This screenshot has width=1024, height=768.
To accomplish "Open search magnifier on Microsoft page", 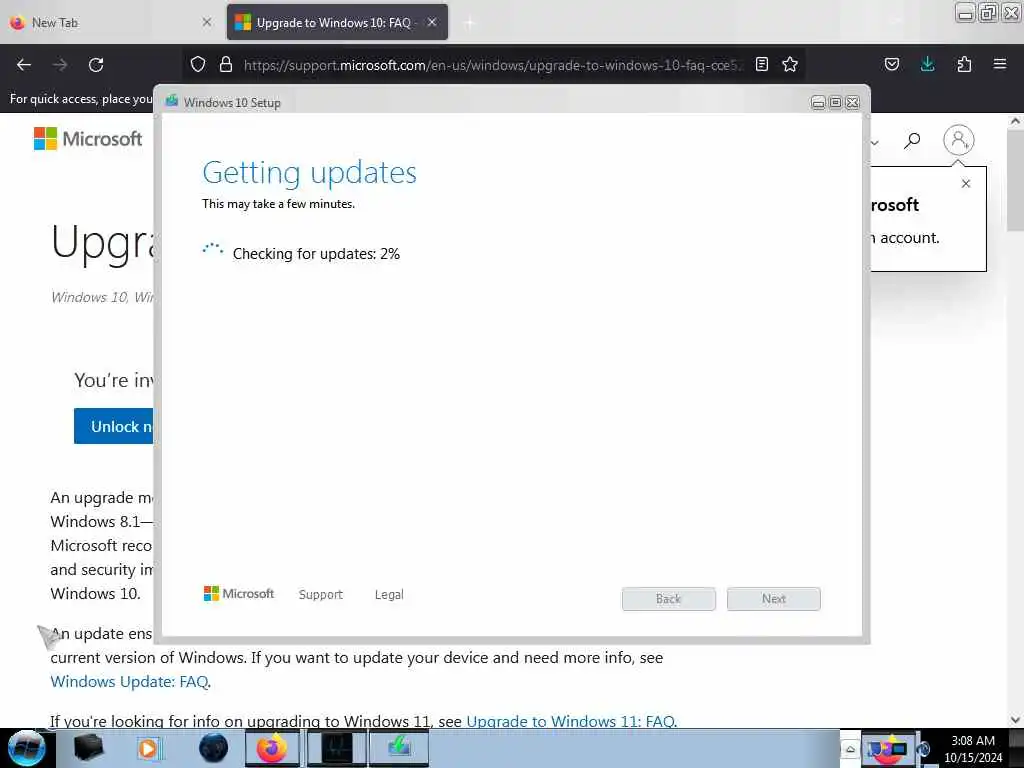I will 912,140.
